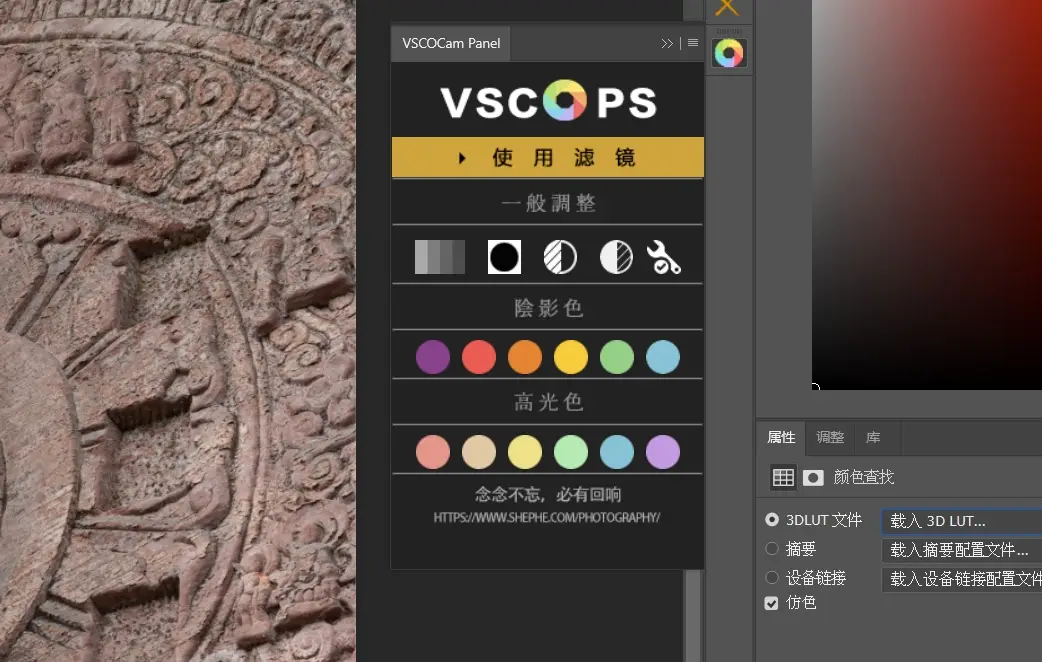This screenshot has height=662, width=1042.
Task: Click the right-hatched half-circle contrast icon
Action: [616, 257]
